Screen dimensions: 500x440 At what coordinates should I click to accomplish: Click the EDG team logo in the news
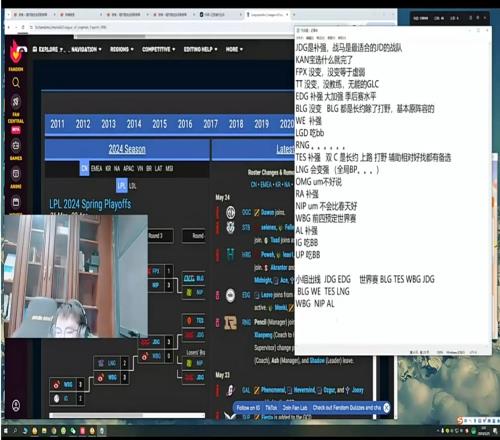click(230, 295)
